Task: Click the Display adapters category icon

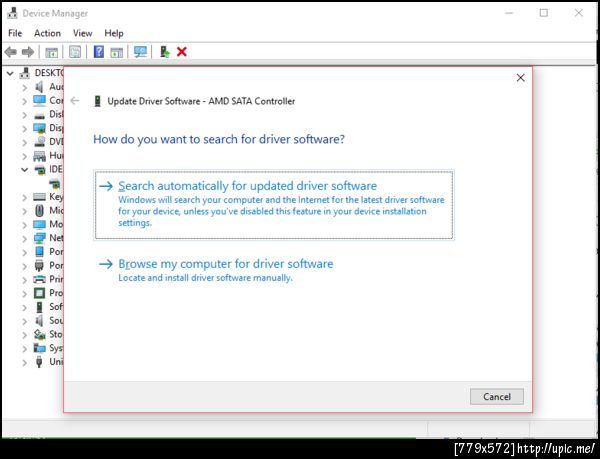Action: 39,128
